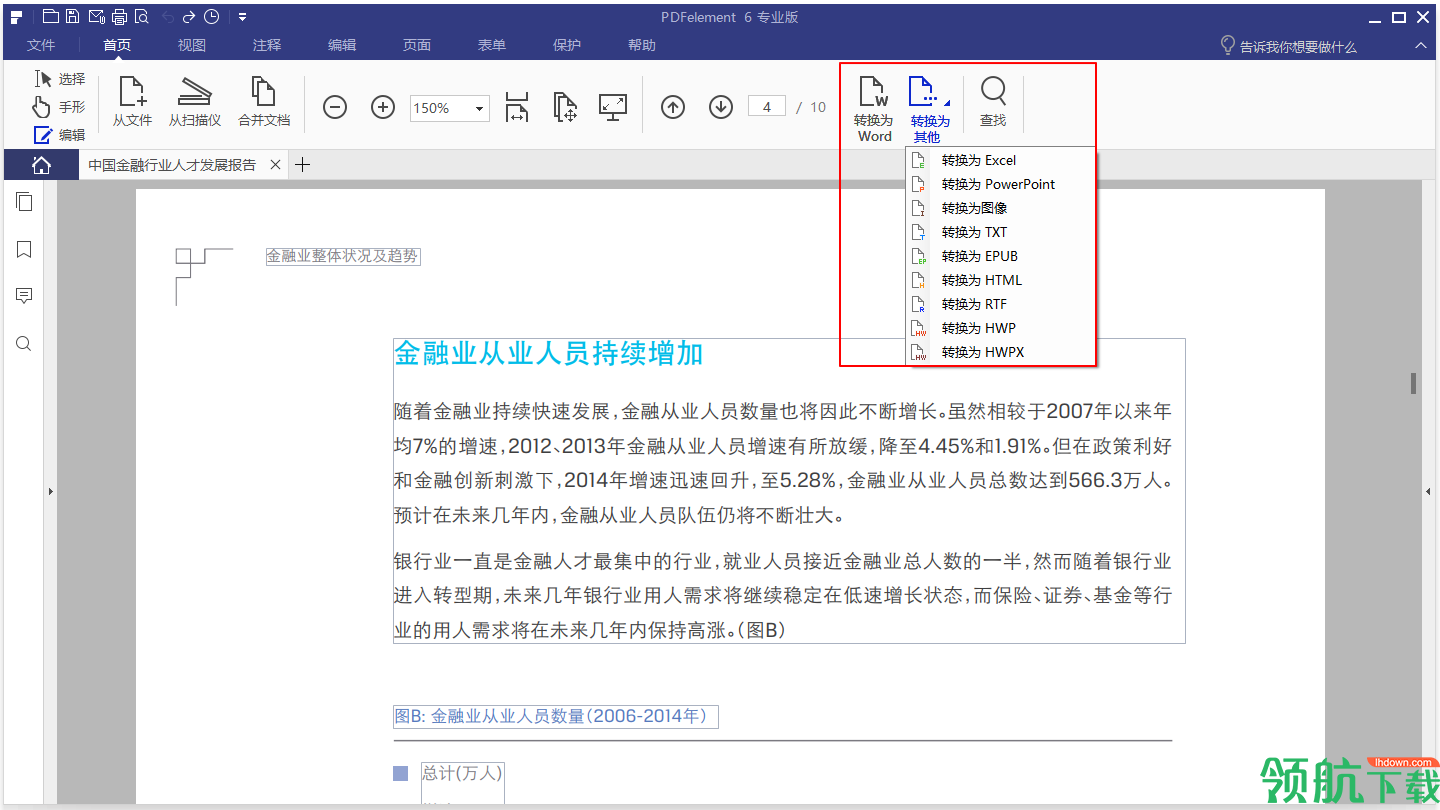
Task: Choose 转换为图像
Action: click(x=1000, y=208)
